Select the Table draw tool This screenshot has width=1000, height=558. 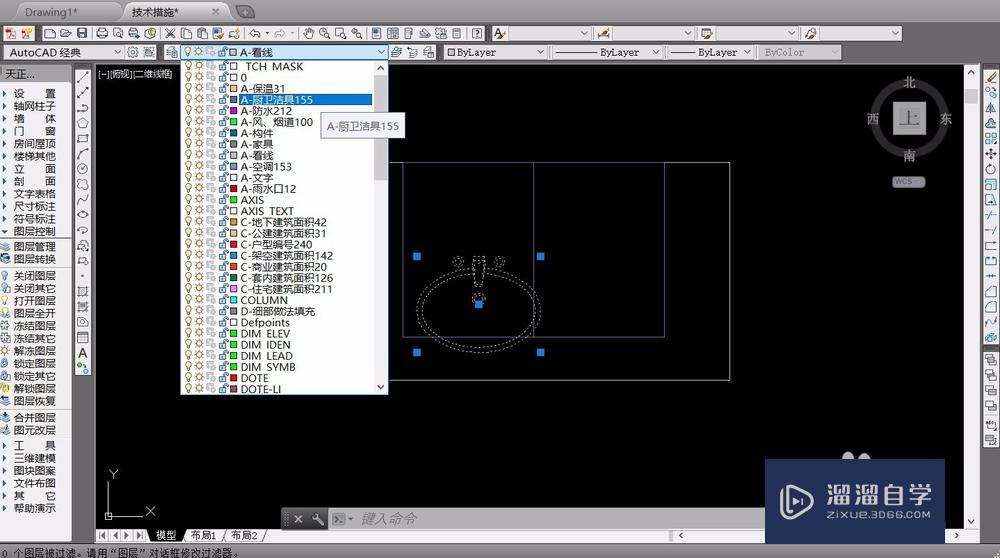click(83, 337)
